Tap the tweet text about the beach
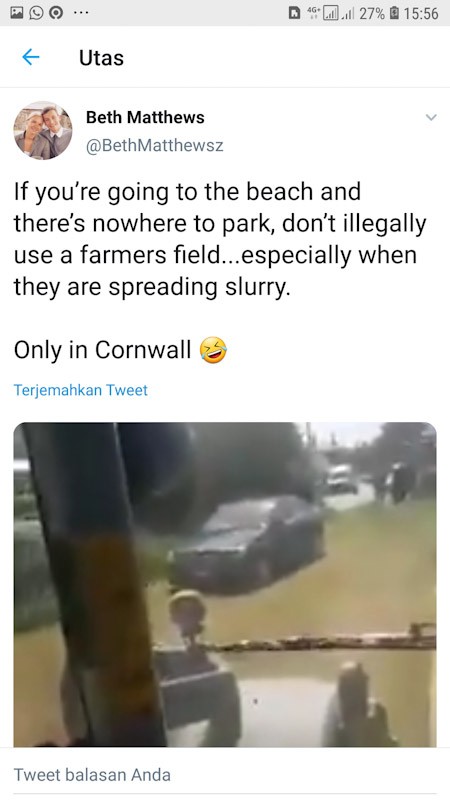This screenshot has width=450, height=800. (220, 239)
